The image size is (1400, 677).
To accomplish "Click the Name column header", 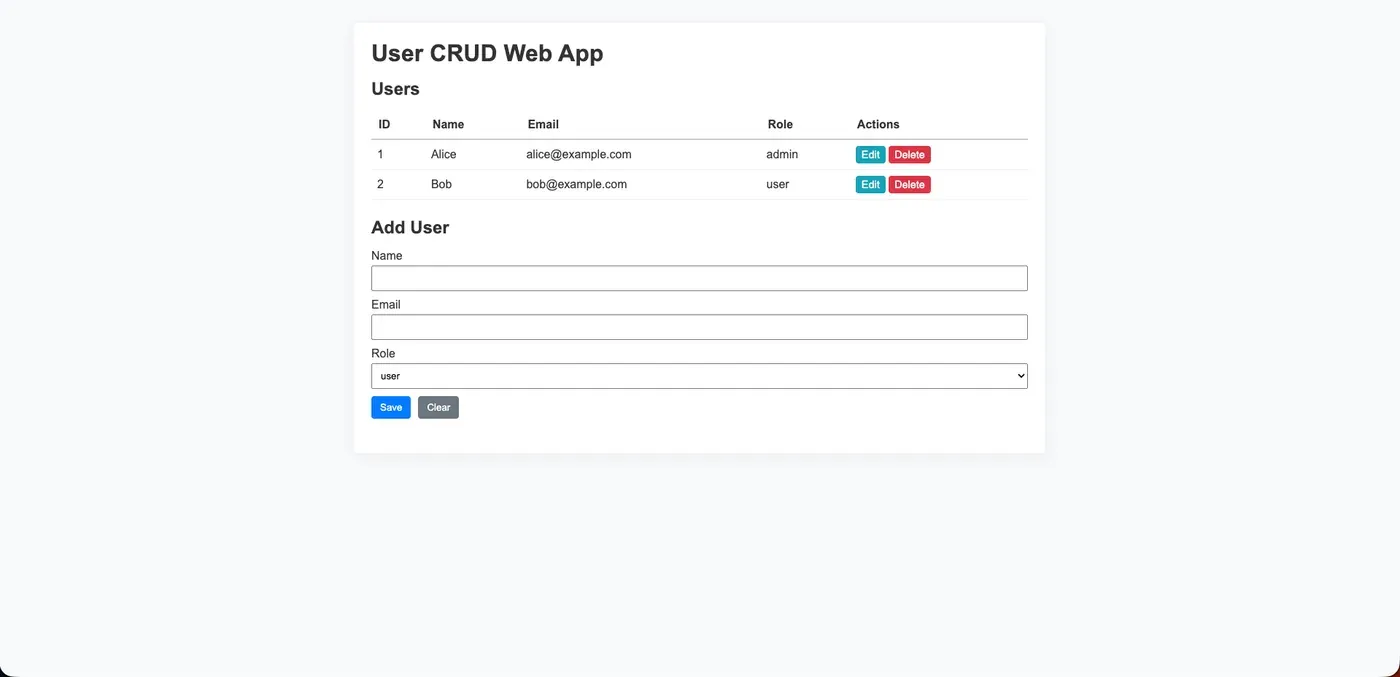I will pyautogui.click(x=448, y=124).
